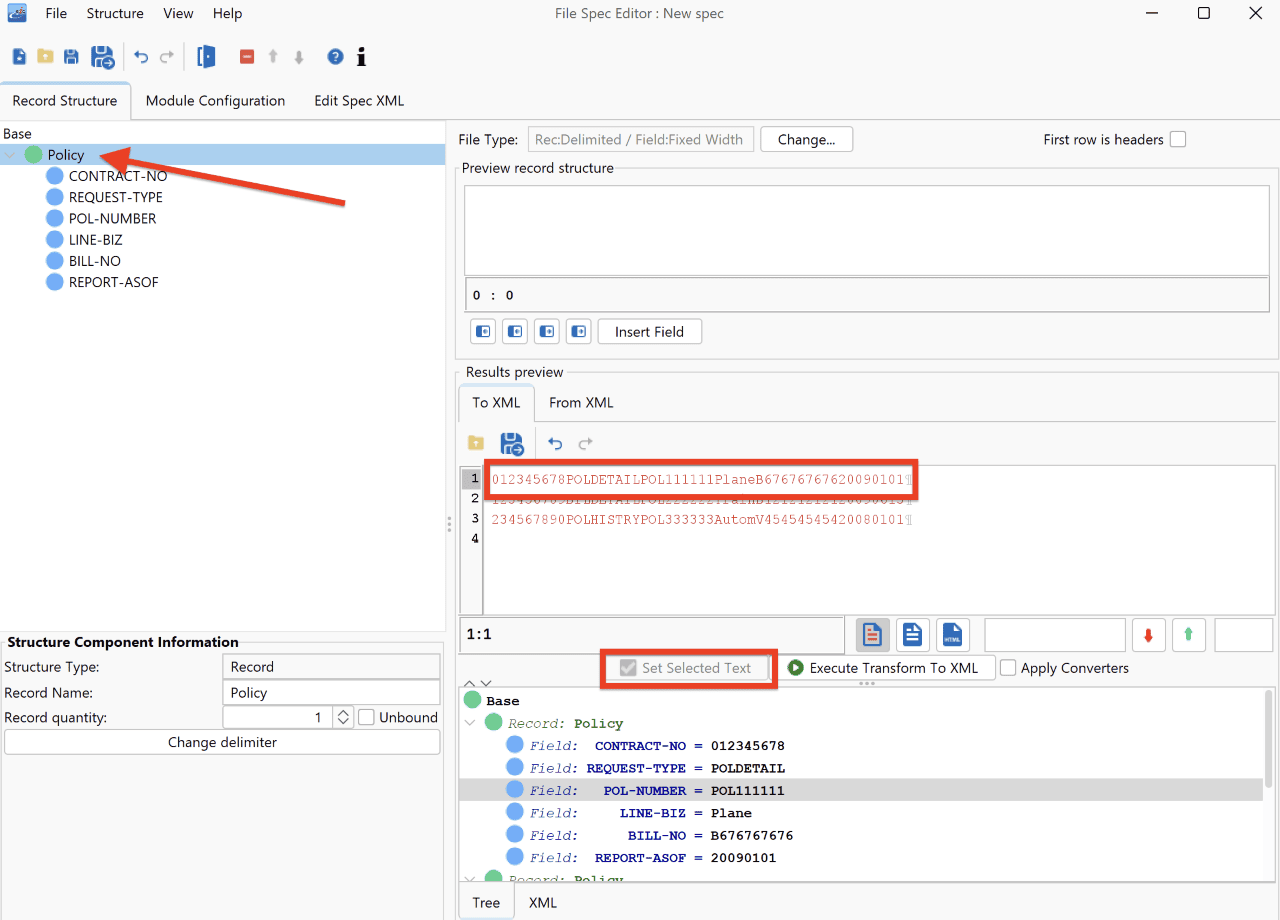
Task: Click the move up arrow toolbar icon
Action: [273, 57]
